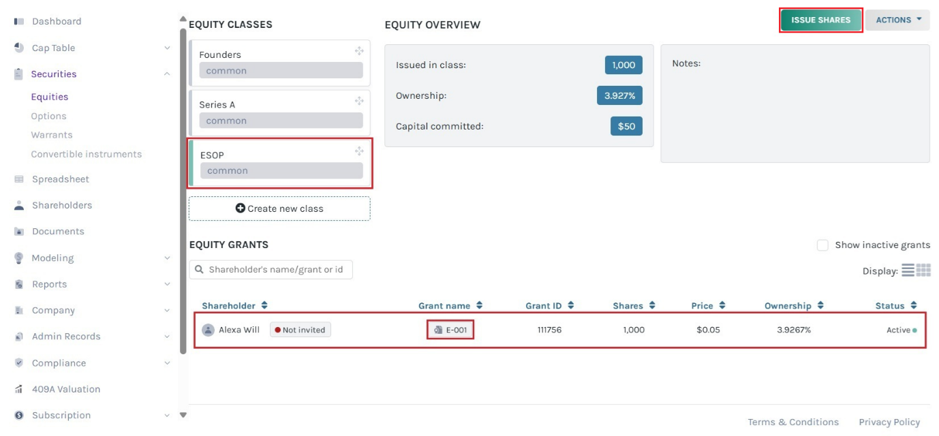Go to Shareholders page

coord(62,205)
